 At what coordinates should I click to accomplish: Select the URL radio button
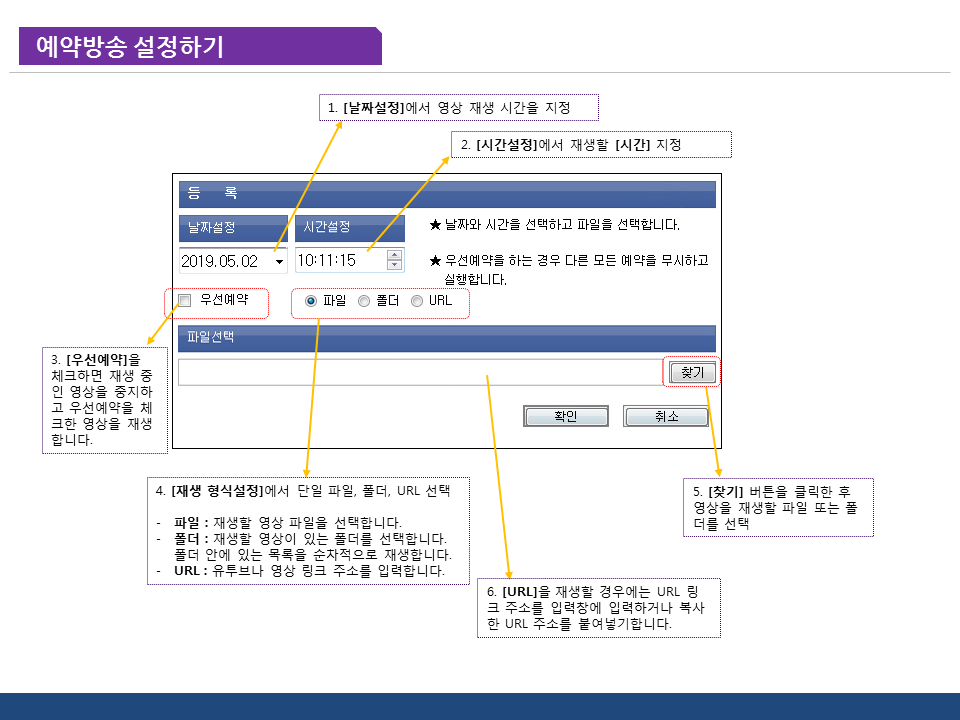pos(416,301)
